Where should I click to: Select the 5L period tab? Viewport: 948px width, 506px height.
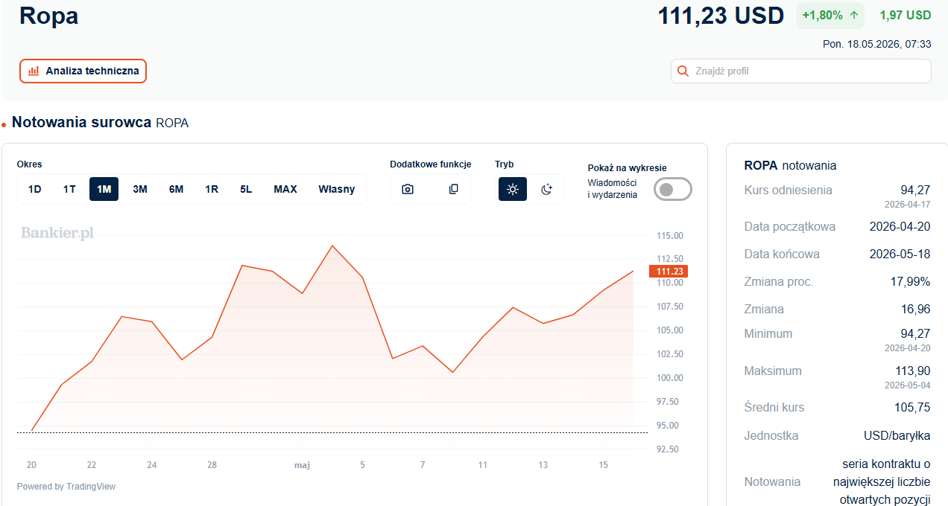[x=246, y=189]
